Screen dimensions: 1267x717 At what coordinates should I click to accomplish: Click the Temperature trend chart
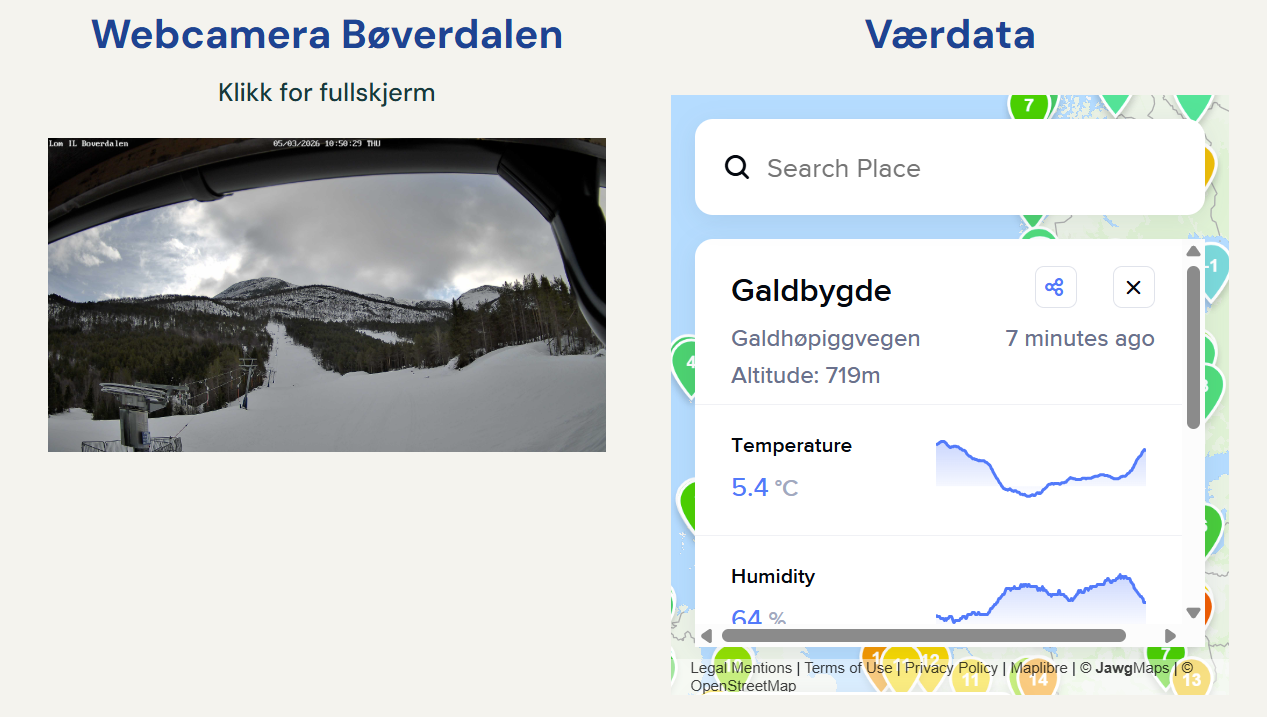point(1041,466)
